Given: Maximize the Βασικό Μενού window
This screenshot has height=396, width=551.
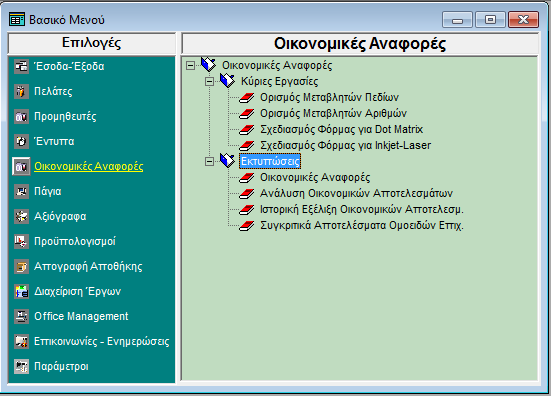Looking at the screenshot, I should pos(490,19).
